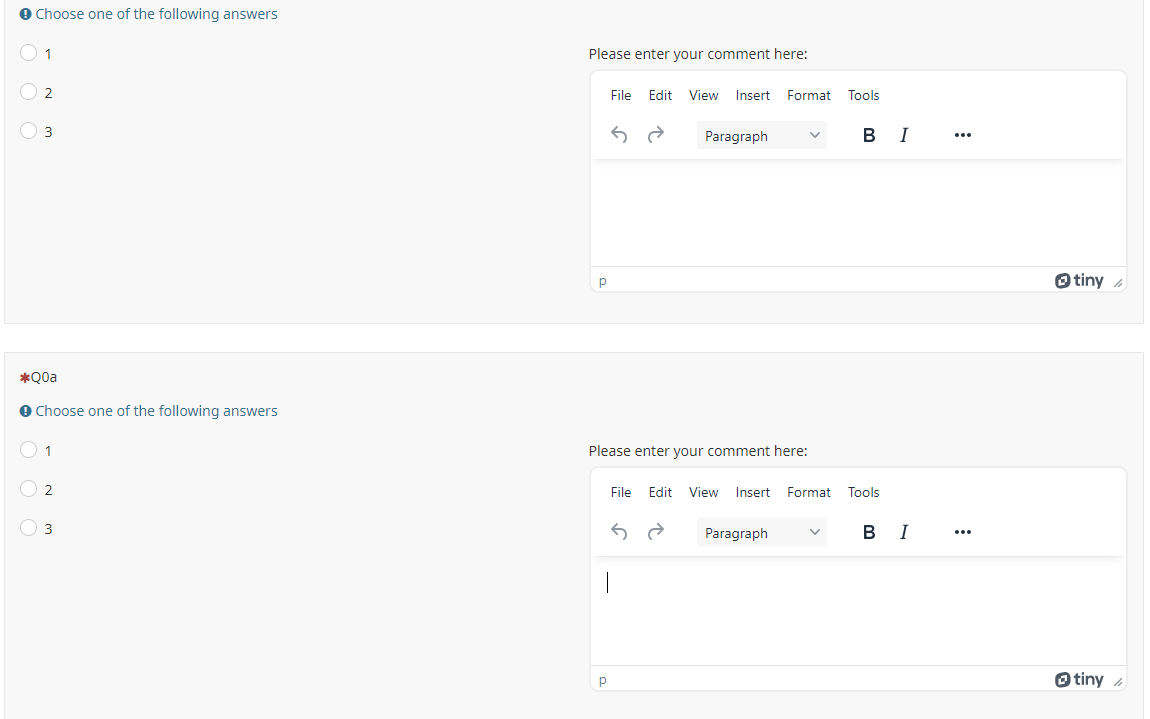The height and width of the screenshot is (719, 1150).
Task: Open Paragraph format dropdown in Q0a editor
Action: pyautogui.click(x=762, y=532)
